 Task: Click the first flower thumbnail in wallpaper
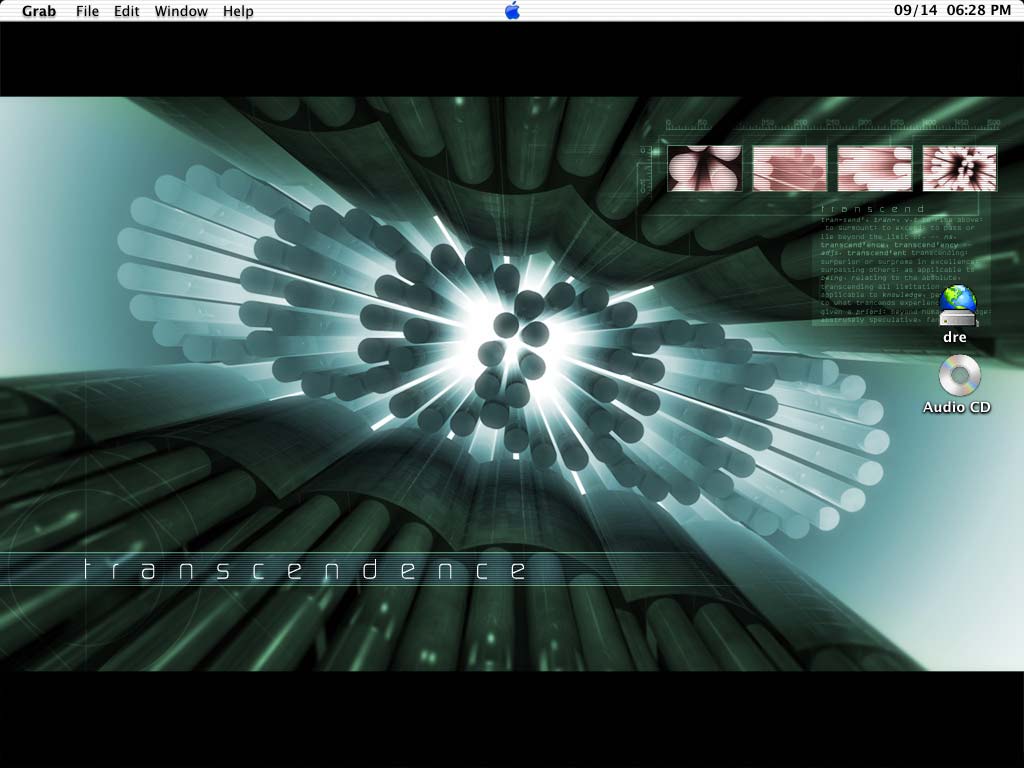[704, 168]
